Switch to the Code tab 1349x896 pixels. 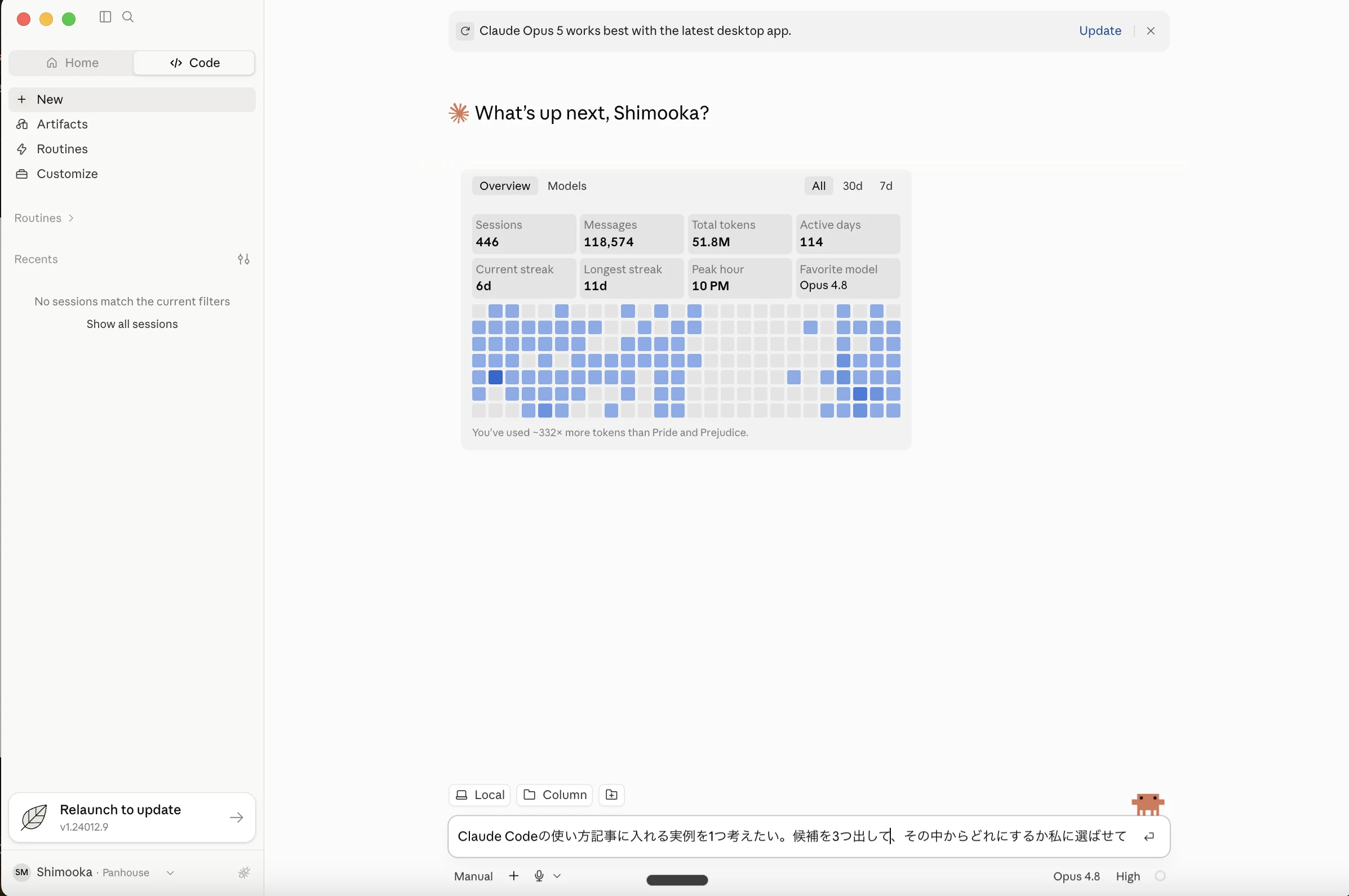tap(194, 63)
